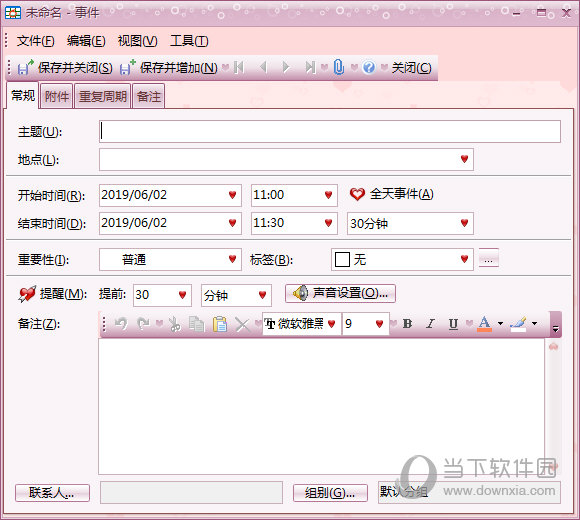
Task: Open the 编辑(E) menu
Action: (x=86, y=41)
